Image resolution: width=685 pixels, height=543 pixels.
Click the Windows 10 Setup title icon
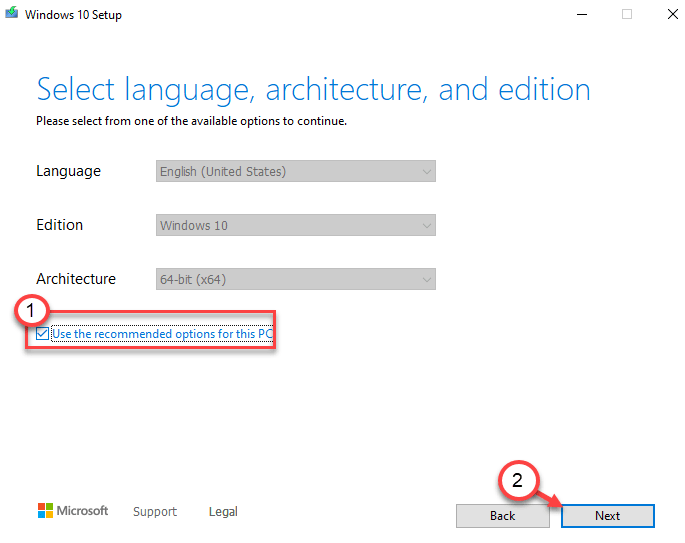tap(12, 13)
